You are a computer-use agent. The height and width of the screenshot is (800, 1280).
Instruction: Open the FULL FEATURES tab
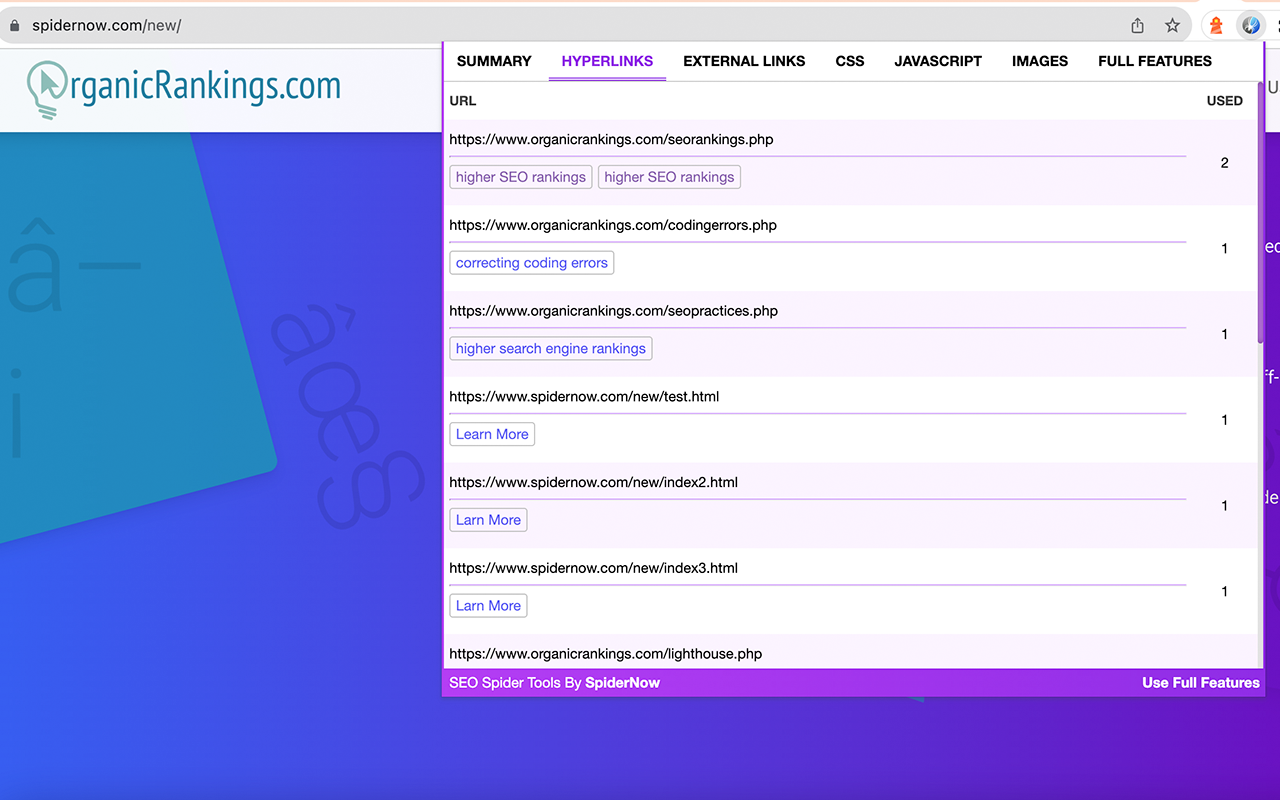coord(1155,61)
